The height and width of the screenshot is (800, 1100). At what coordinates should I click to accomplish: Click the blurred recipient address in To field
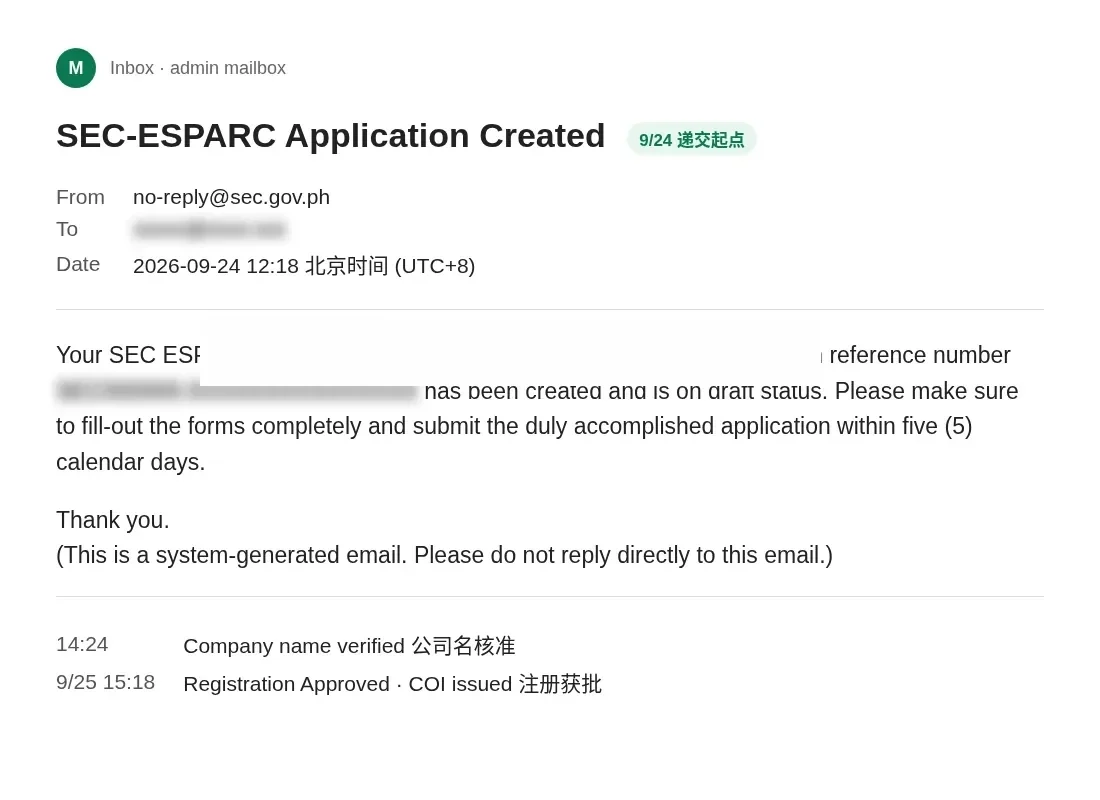[x=209, y=229]
